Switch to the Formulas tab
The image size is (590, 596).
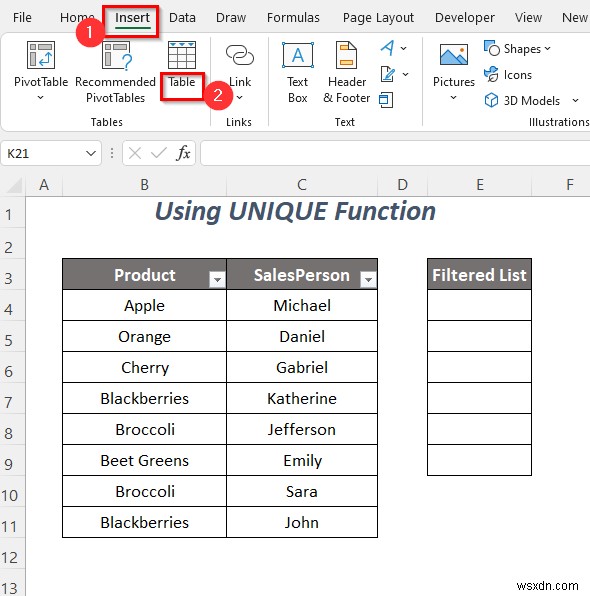pyautogui.click(x=293, y=17)
